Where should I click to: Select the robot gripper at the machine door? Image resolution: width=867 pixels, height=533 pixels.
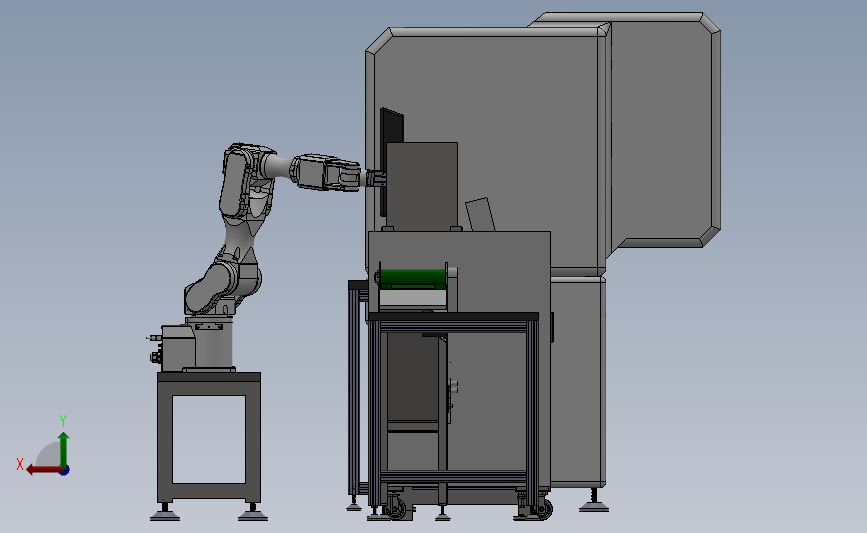point(376,179)
